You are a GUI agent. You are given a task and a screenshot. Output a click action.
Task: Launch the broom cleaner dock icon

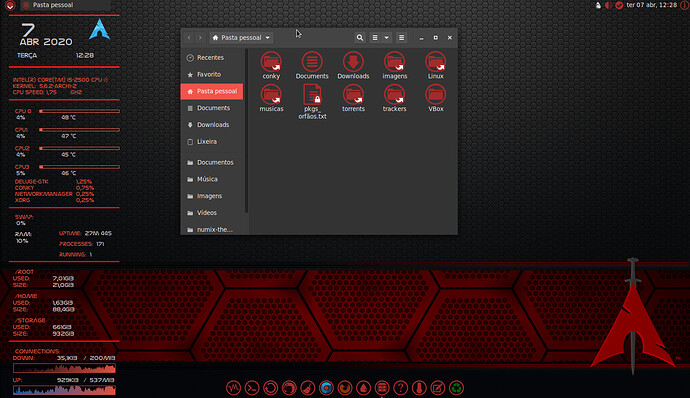click(x=308, y=388)
